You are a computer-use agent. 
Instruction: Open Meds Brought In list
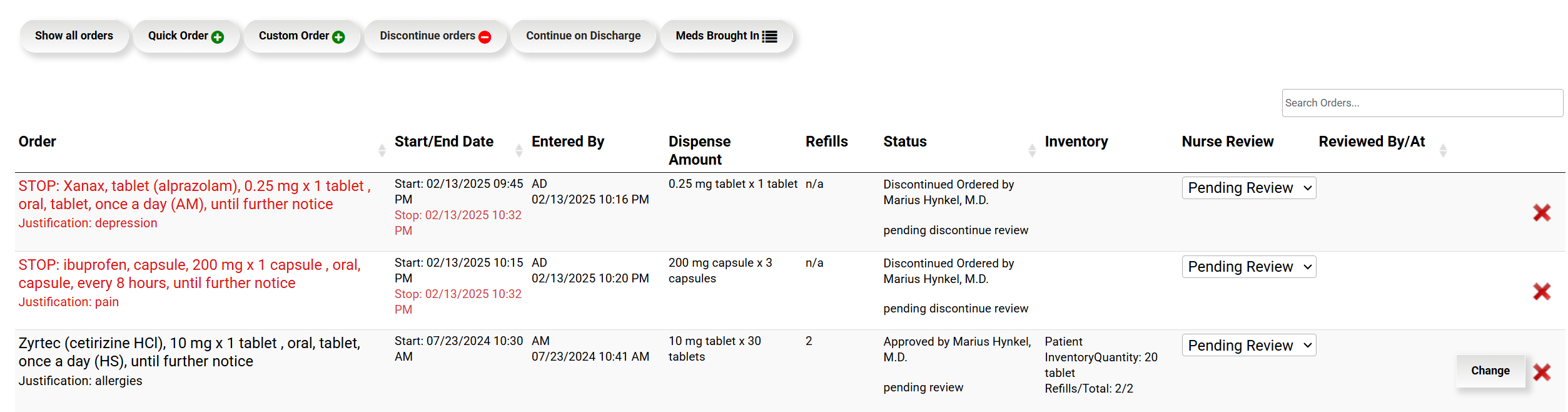726,36
